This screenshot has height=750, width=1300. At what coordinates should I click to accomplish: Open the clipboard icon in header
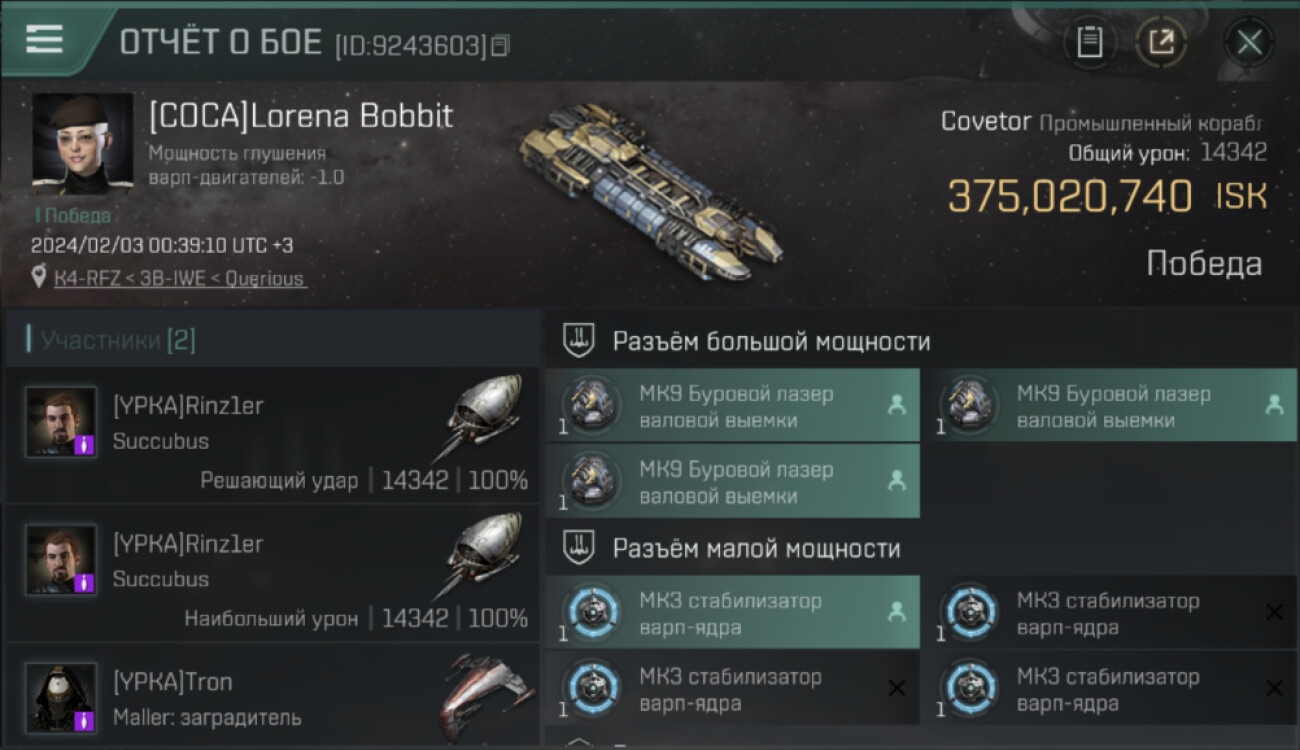click(1089, 42)
